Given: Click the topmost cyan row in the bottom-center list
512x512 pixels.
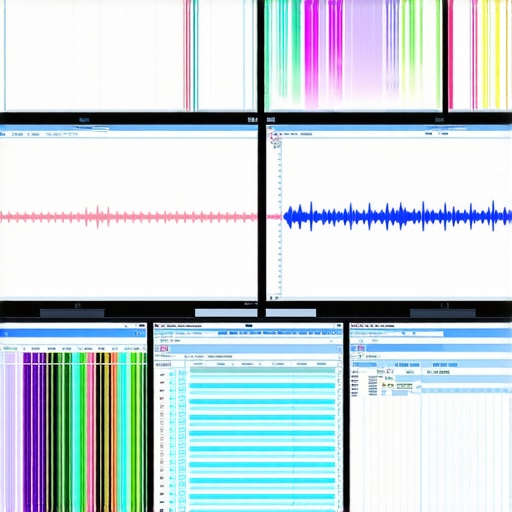Looking at the screenshot, I should (262, 370).
